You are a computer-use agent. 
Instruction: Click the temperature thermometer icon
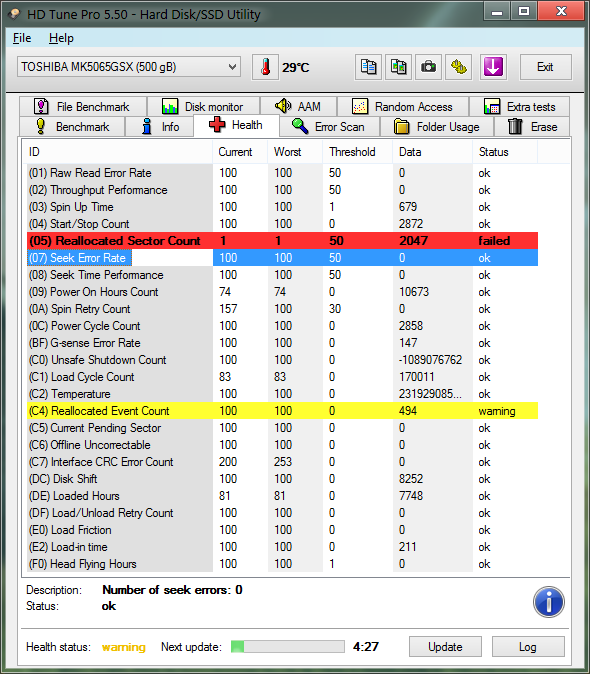click(265, 67)
